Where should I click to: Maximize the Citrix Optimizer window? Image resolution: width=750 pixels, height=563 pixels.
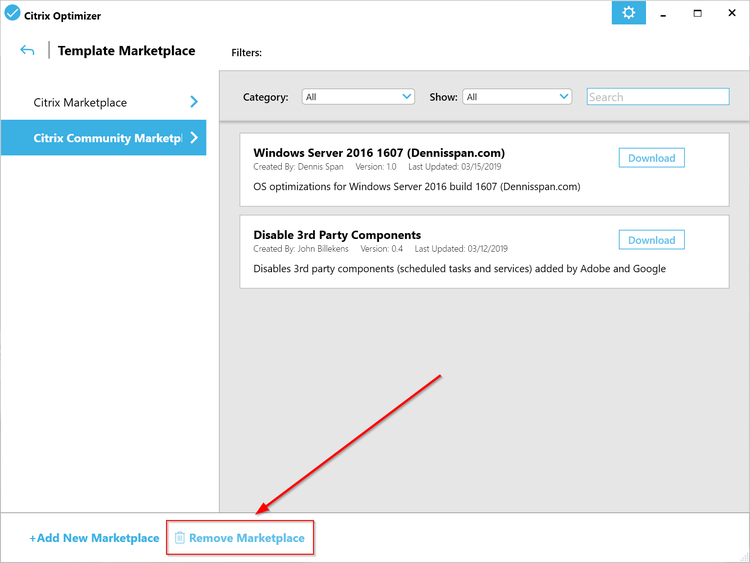tap(697, 13)
